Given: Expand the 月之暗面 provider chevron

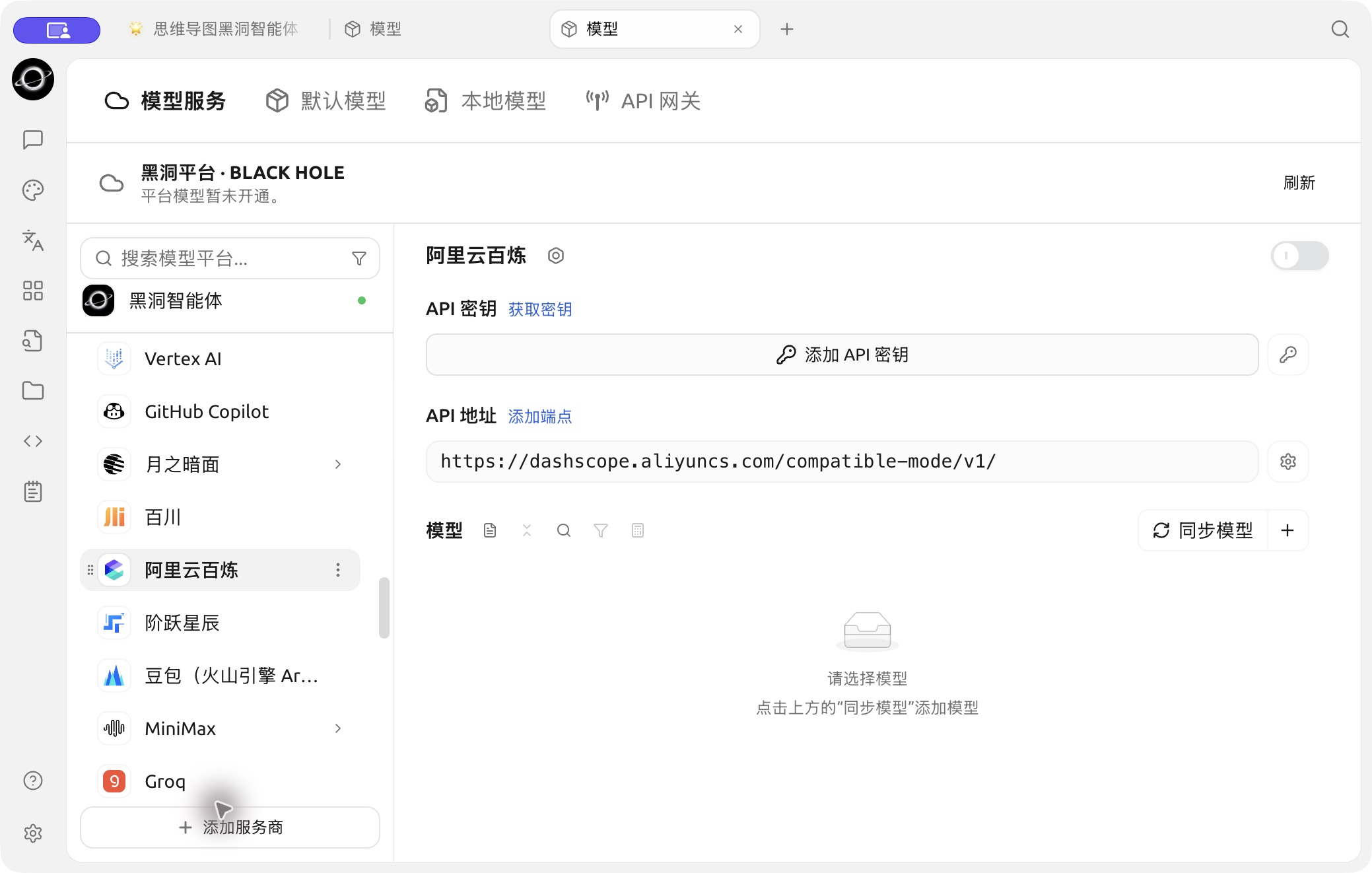Looking at the screenshot, I should (x=338, y=464).
